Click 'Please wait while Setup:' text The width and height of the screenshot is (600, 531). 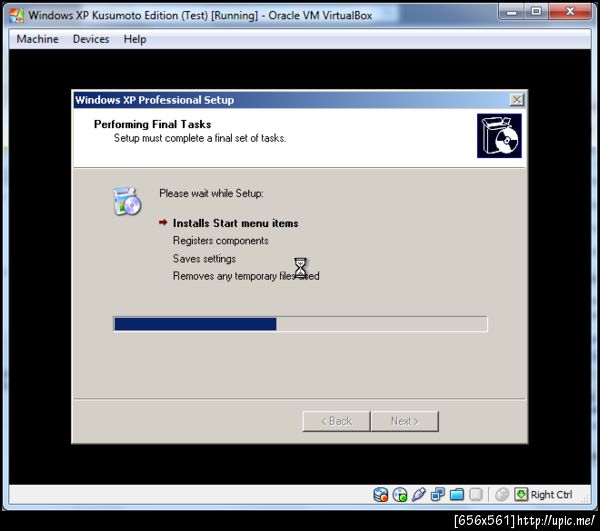click(x=211, y=194)
